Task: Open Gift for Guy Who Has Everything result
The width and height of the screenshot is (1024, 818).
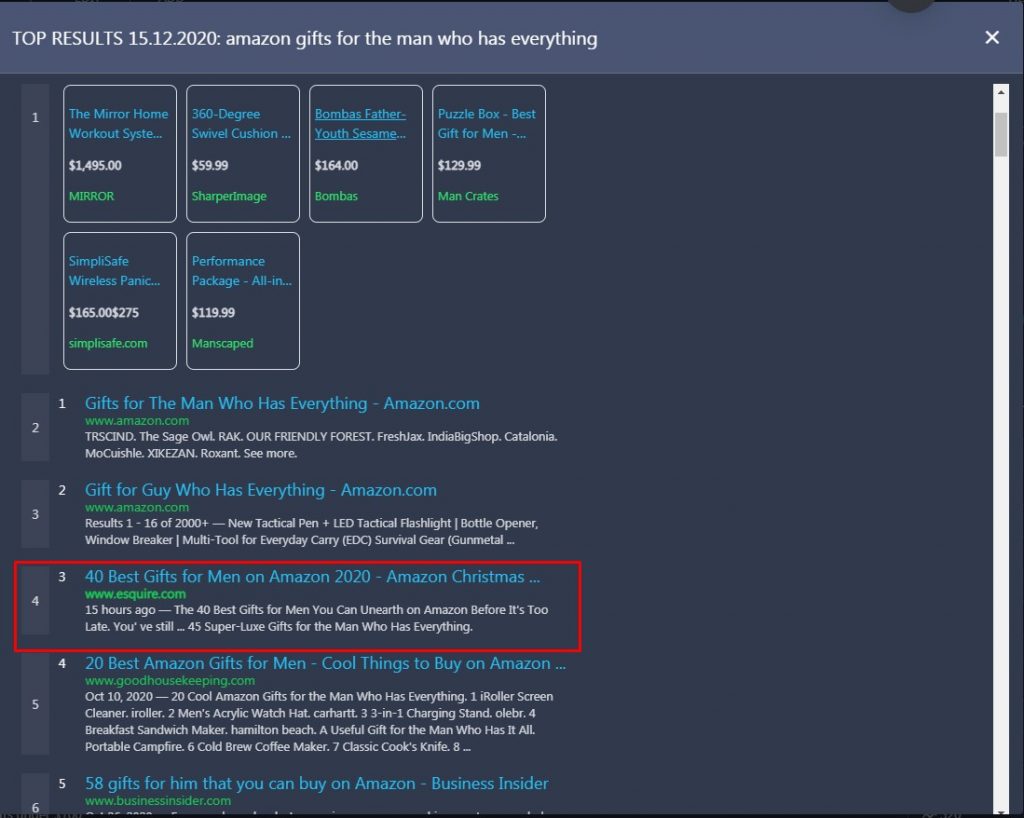Action: (x=261, y=490)
